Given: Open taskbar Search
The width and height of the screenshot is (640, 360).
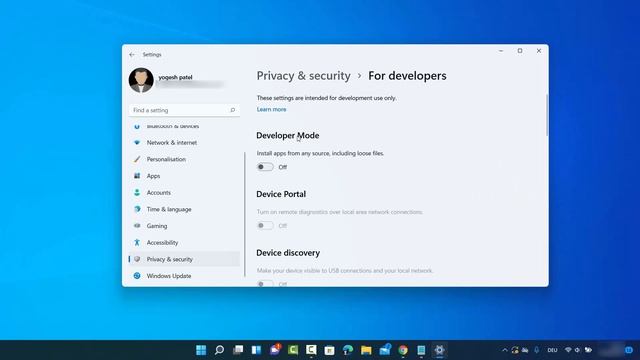Looking at the screenshot, I should coord(219,350).
